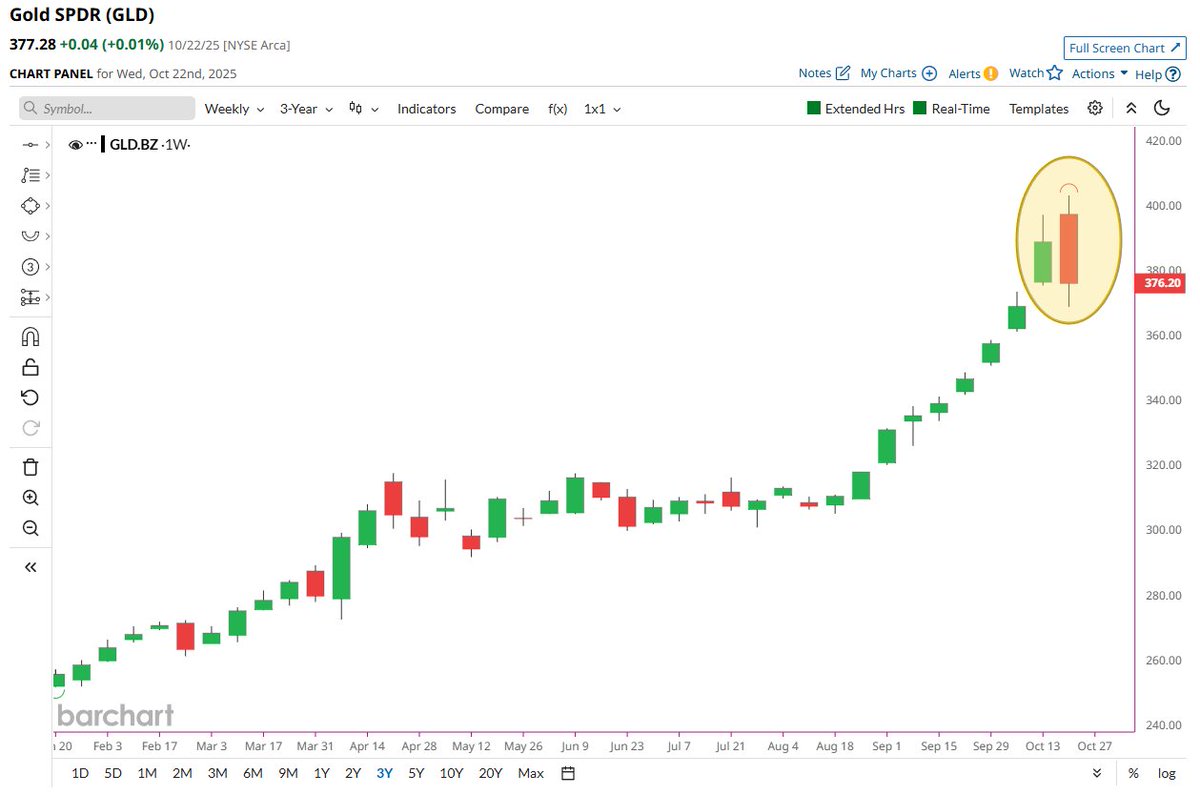Open the GLD.BZ series more options dots
This screenshot has width=1200, height=795.
(x=91, y=145)
